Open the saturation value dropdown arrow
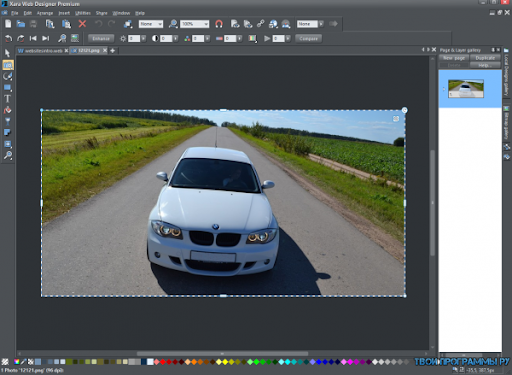 pyautogui.click(x=207, y=39)
